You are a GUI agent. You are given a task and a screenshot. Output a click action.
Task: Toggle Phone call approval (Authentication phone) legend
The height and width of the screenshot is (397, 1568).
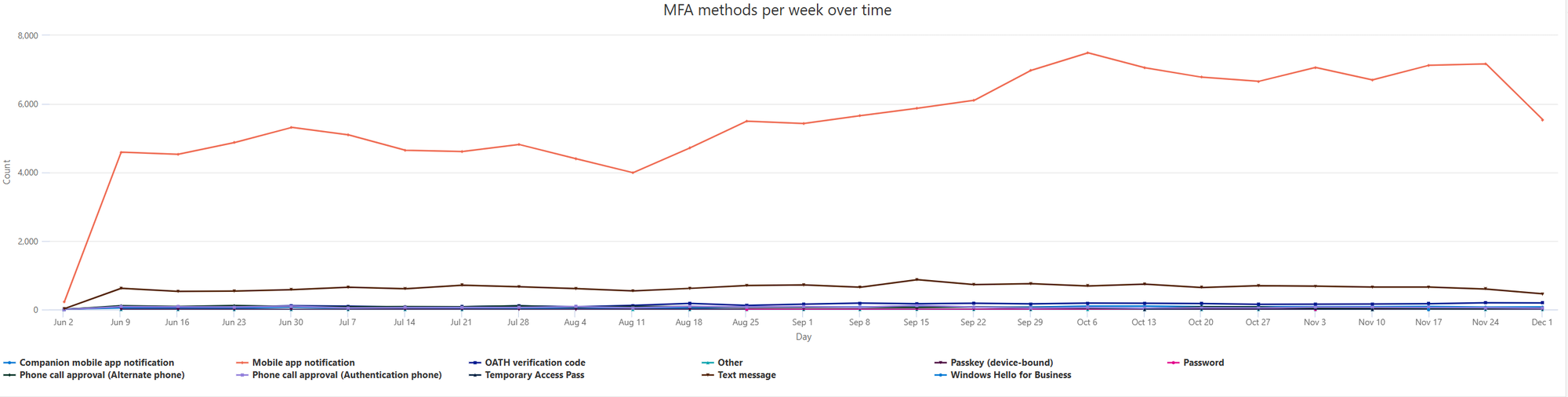(347, 375)
